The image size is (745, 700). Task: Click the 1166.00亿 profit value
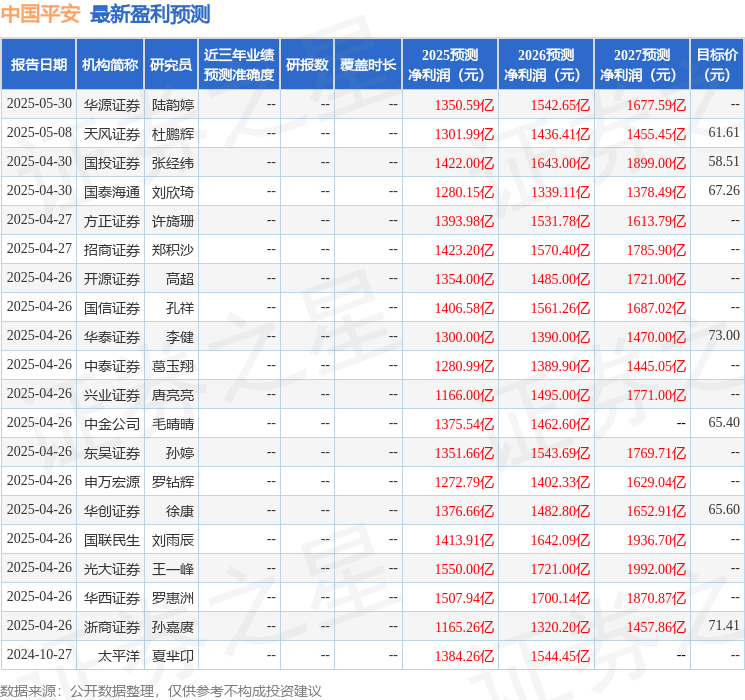coord(464,395)
